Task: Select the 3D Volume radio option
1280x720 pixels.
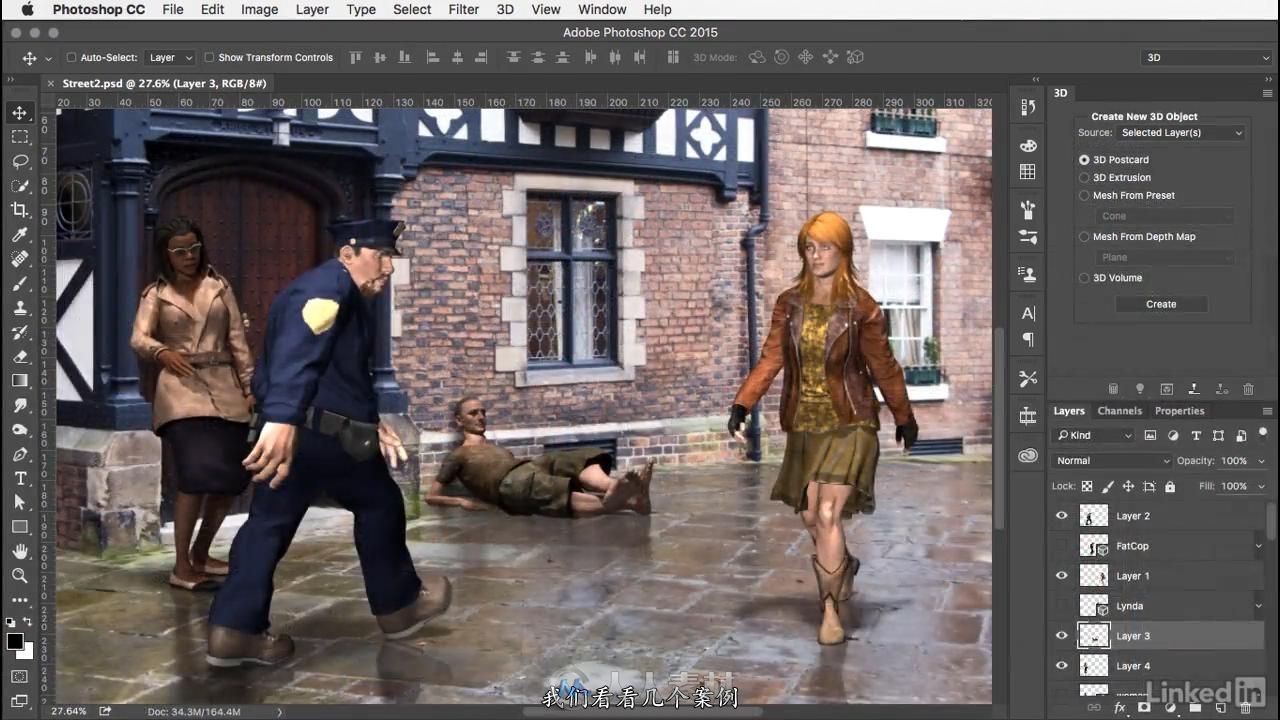Action: point(1084,278)
